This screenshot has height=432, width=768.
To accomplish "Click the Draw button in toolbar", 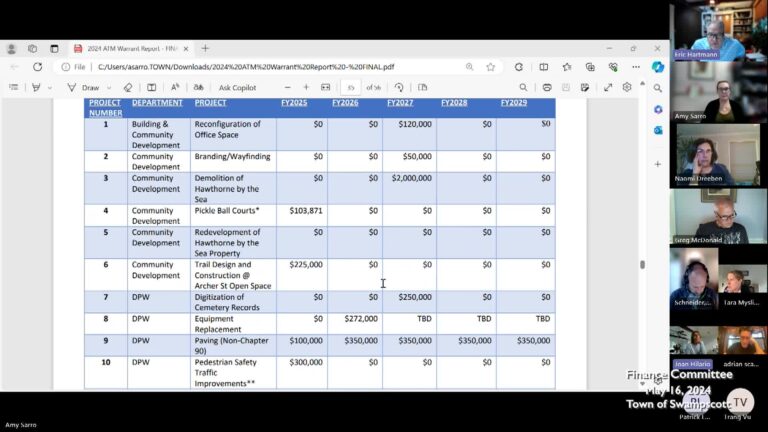I will (x=84, y=87).
